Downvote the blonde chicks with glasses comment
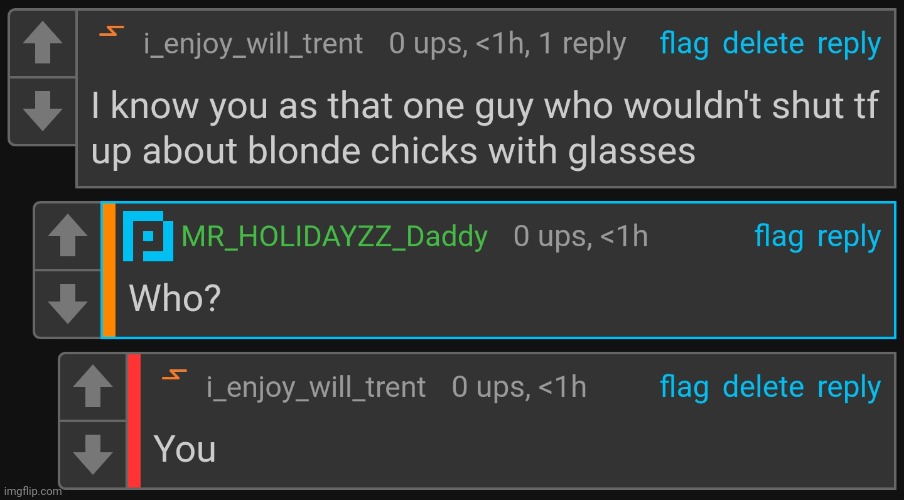 42,109
